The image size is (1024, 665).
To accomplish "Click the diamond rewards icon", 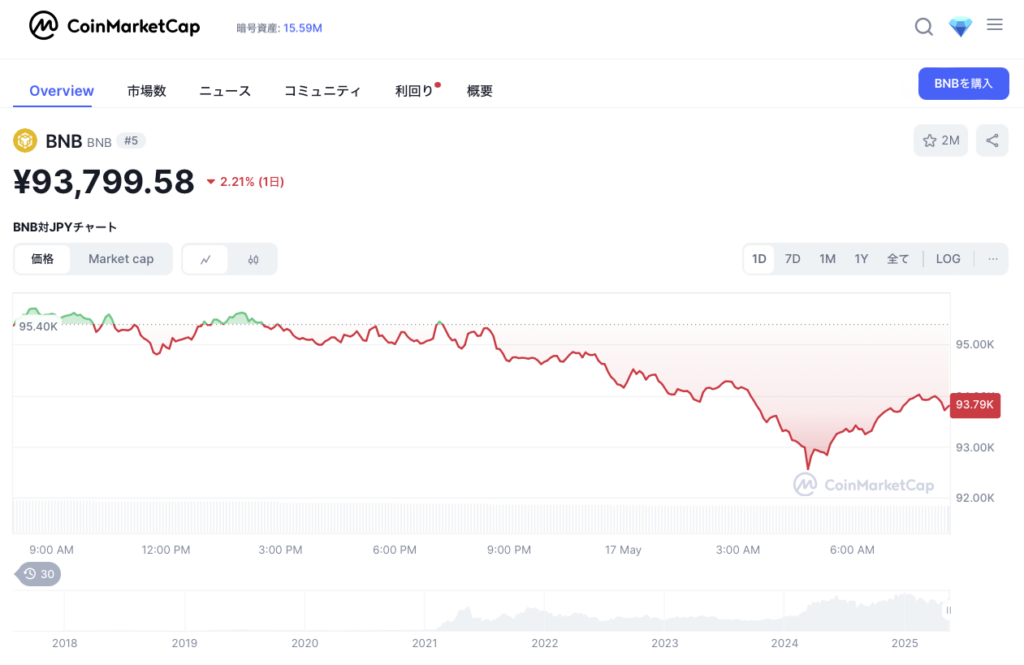I will [960, 27].
